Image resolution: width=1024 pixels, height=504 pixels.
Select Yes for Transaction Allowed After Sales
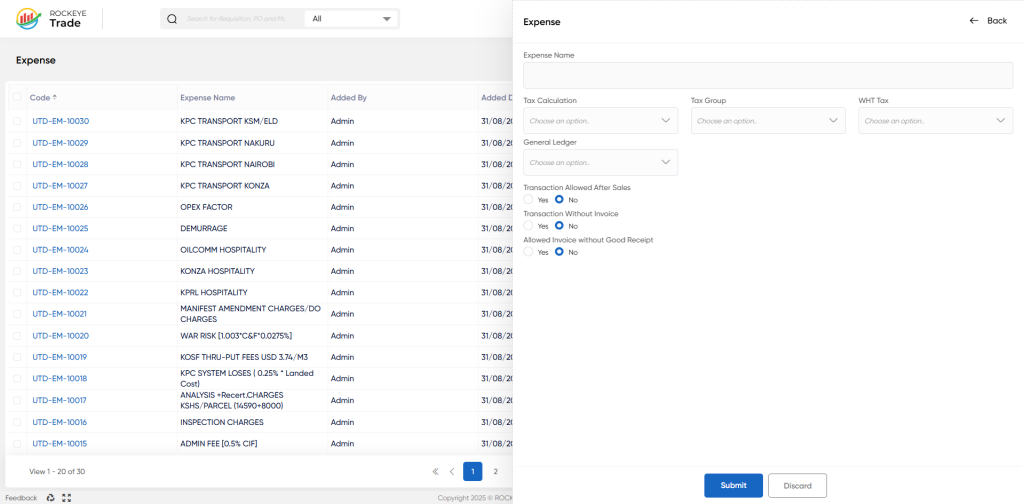(528, 199)
